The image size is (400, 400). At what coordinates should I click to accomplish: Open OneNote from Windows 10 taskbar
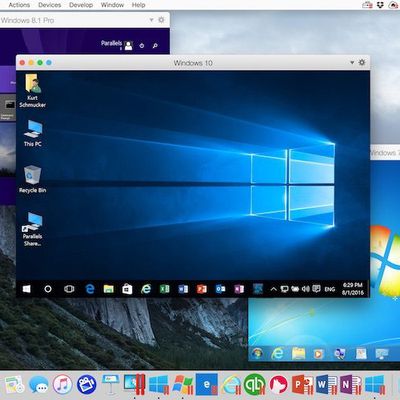pyautogui.click(x=239, y=289)
